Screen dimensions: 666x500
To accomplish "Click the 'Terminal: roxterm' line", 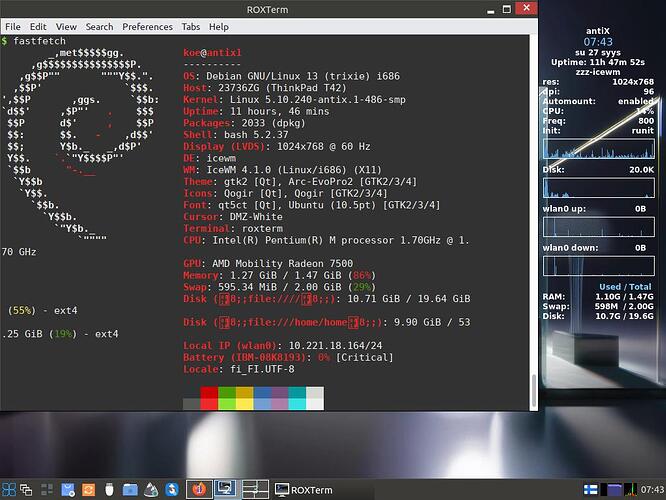I will [233, 228].
